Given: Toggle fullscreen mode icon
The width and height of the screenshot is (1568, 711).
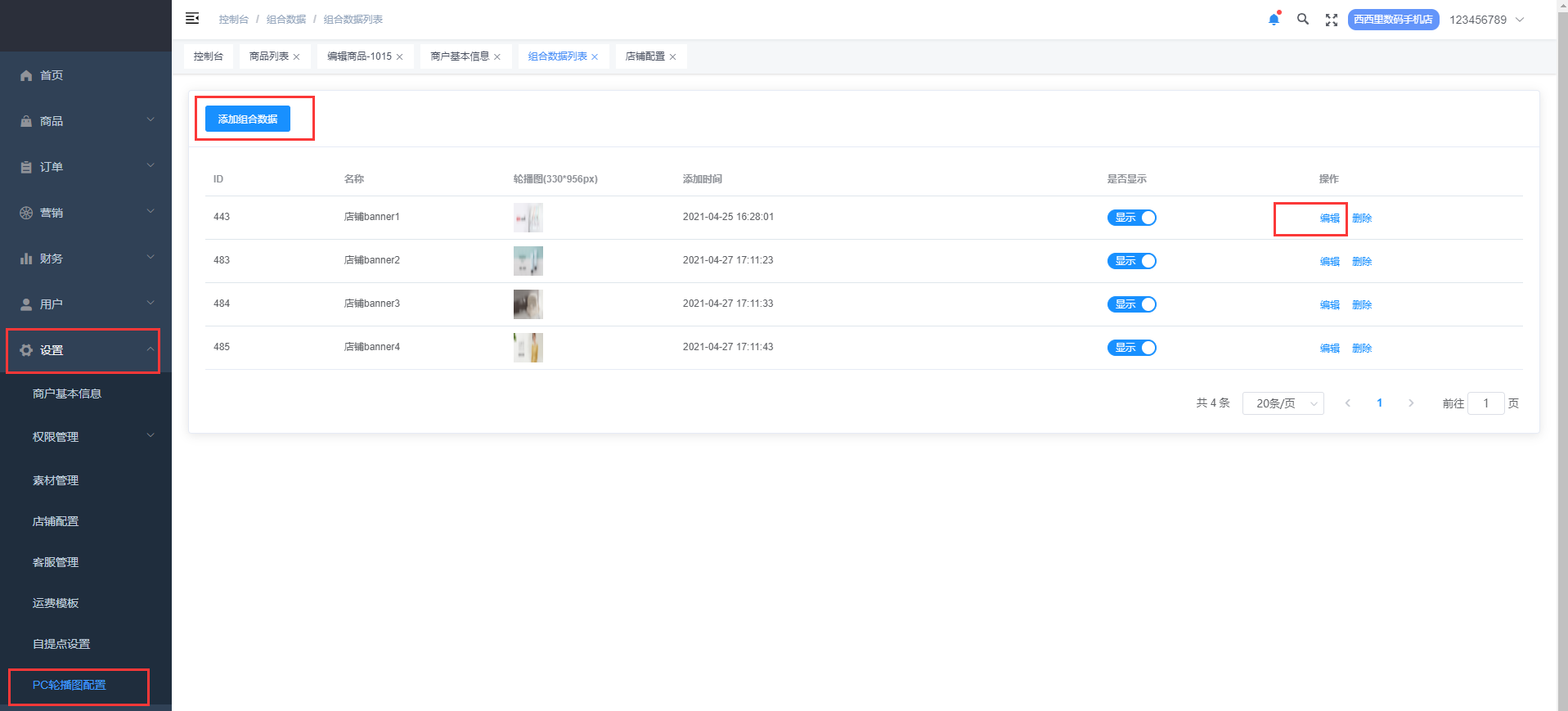Looking at the screenshot, I should pos(1332,20).
